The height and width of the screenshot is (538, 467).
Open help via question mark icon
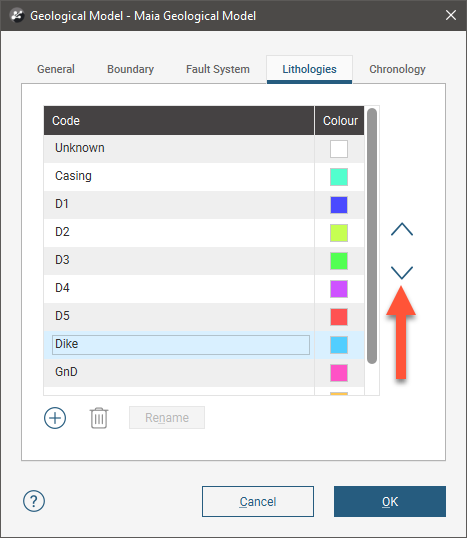34,501
